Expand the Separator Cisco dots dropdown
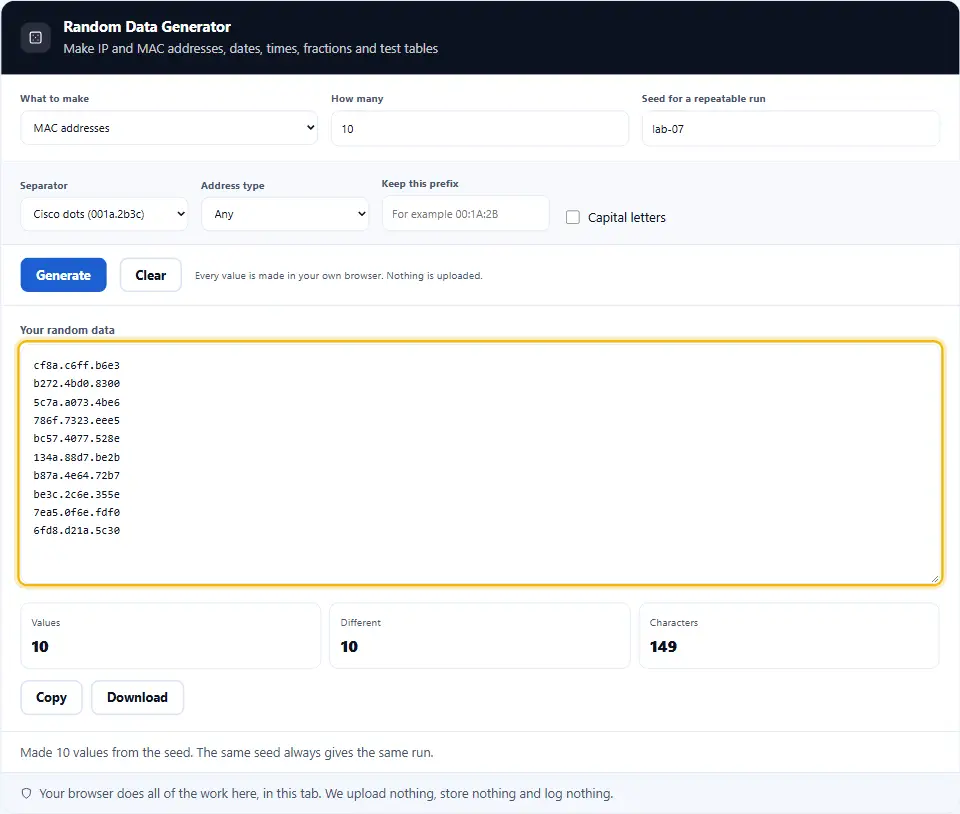 tap(104, 214)
